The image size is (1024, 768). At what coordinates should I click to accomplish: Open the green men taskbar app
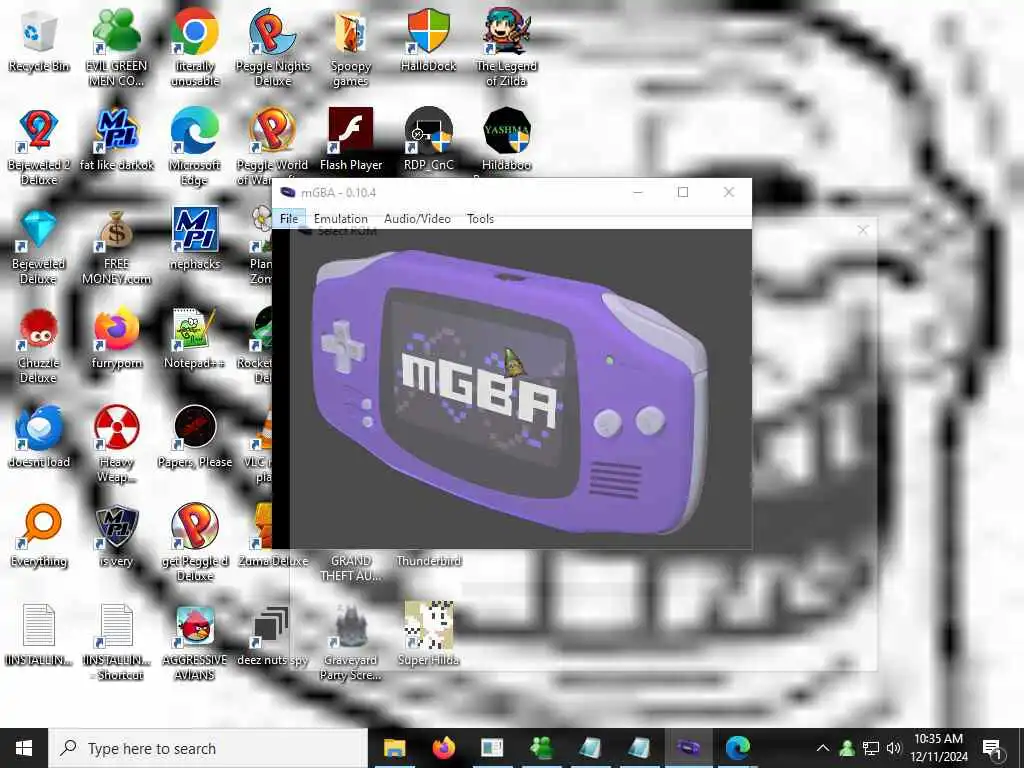point(541,748)
